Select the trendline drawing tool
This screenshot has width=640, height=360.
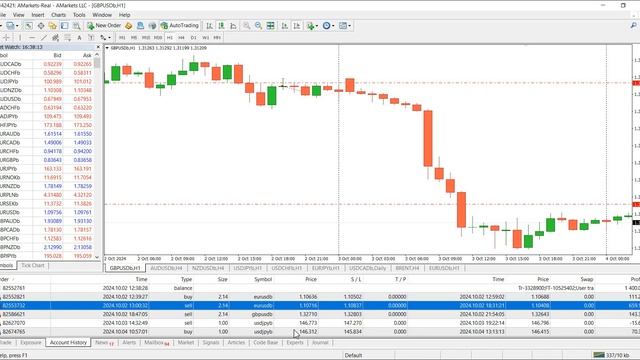coord(44,38)
